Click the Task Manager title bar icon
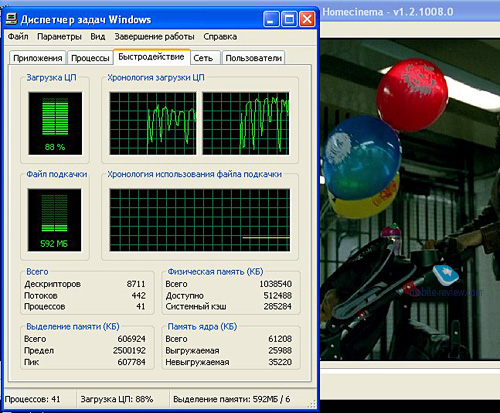Screen dimensions: 500x413 point(11,19)
